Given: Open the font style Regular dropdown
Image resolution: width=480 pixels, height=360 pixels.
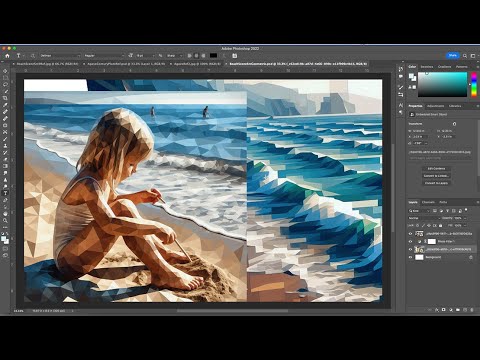Looking at the screenshot, I should click(103, 56).
